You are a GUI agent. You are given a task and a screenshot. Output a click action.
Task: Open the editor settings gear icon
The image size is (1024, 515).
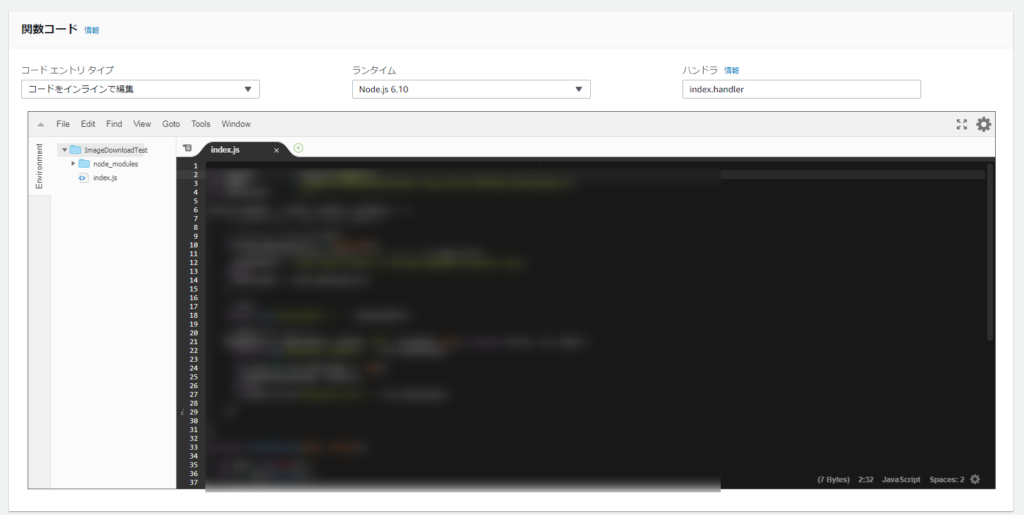click(x=983, y=124)
